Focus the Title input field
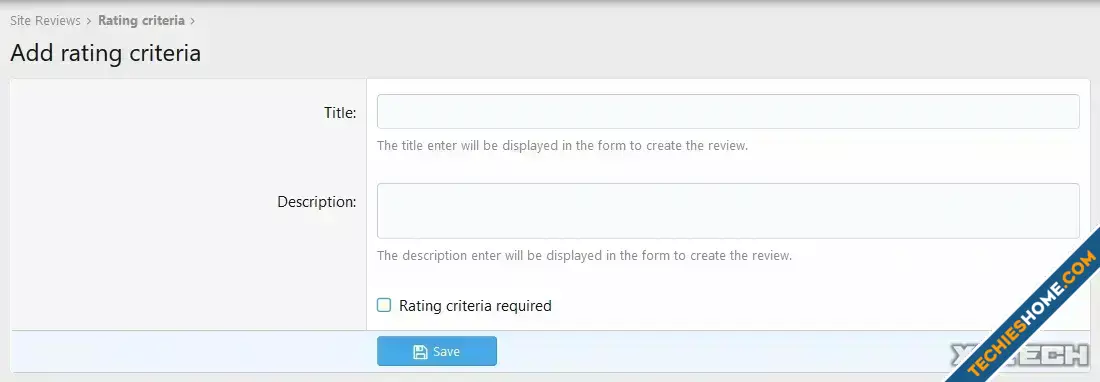The height and width of the screenshot is (382, 1100). [727, 111]
